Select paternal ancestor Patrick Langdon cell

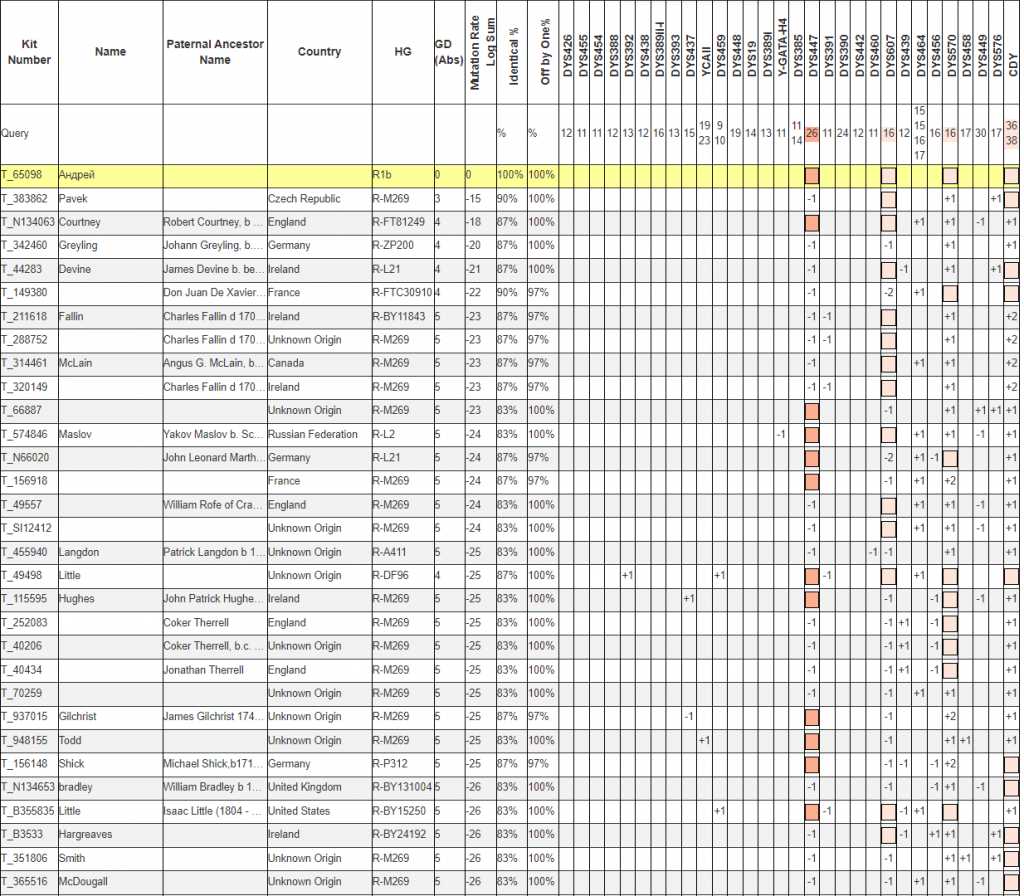pos(213,552)
